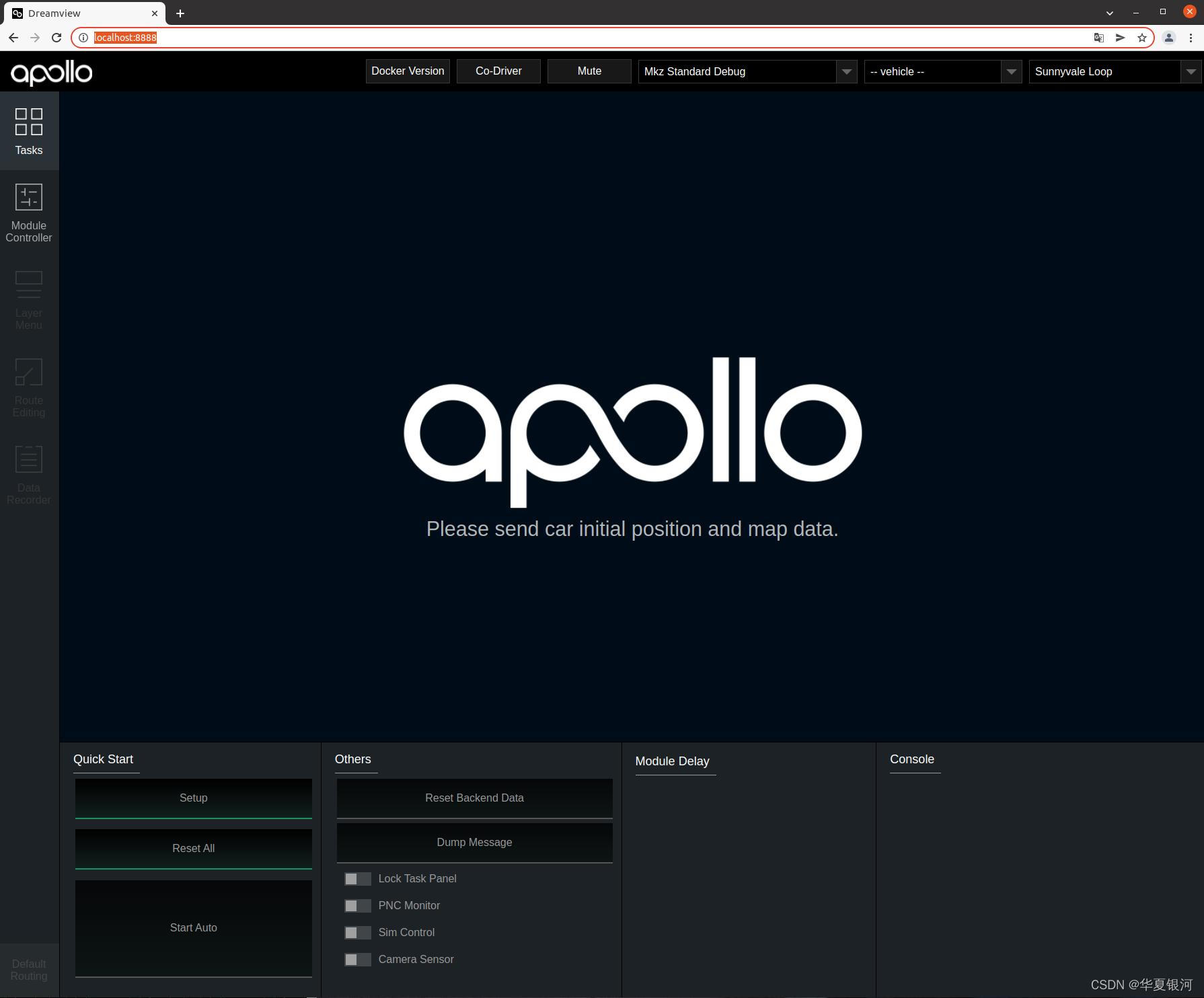Screen dimensions: 1204x998
Task: Open the vehicle selection dropdown
Action: [943, 71]
